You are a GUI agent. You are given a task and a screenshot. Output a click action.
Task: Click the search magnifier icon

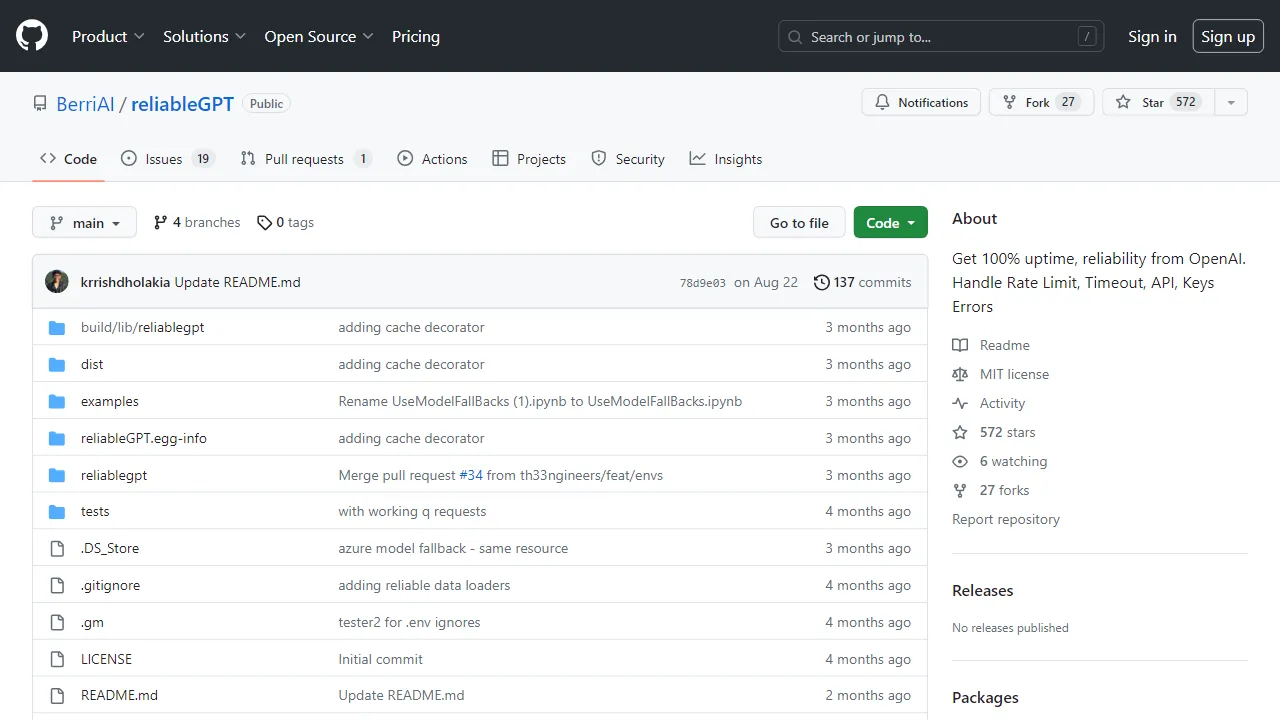coord(795,37)
